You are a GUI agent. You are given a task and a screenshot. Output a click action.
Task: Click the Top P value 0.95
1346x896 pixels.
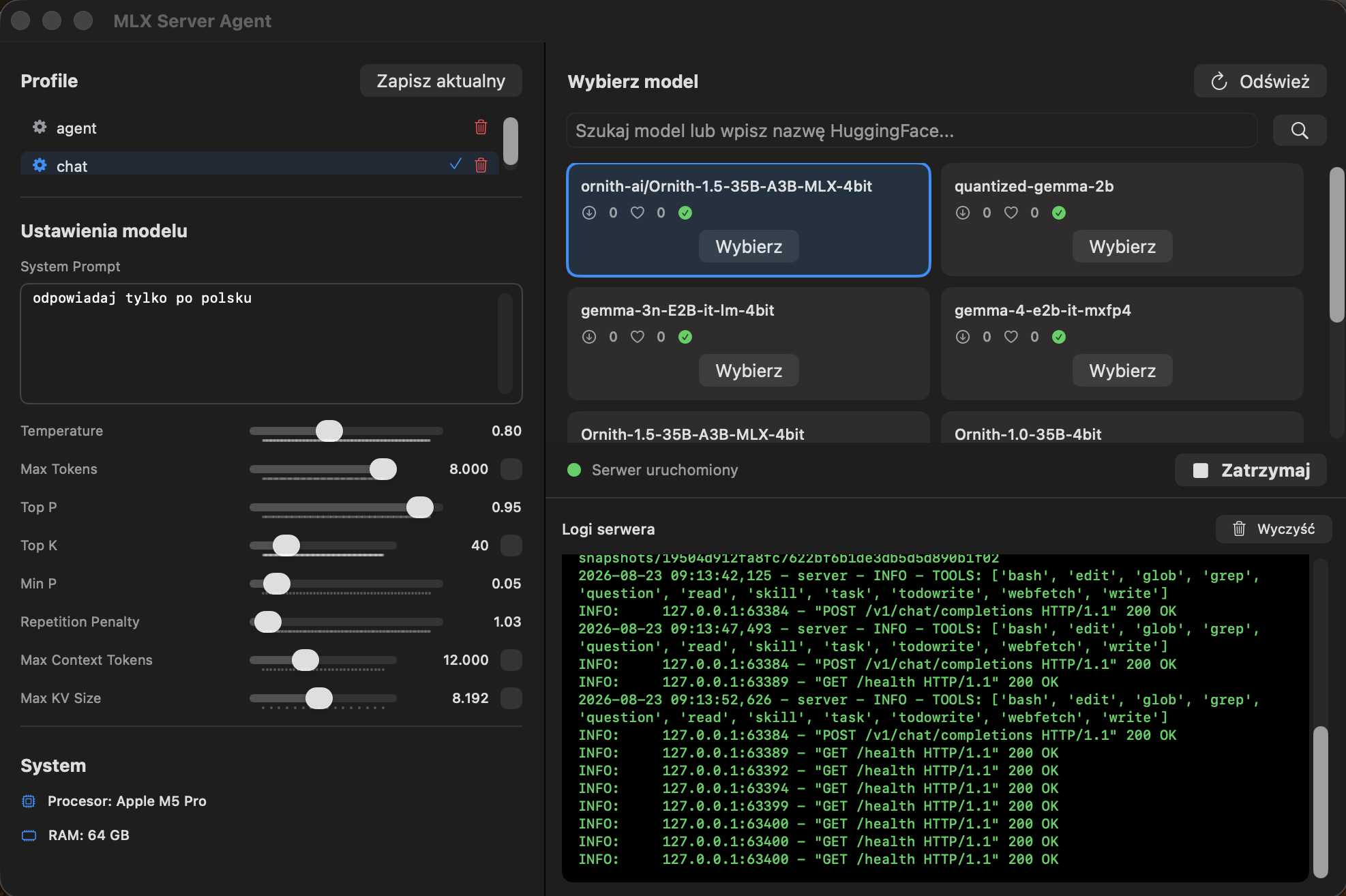507,507
